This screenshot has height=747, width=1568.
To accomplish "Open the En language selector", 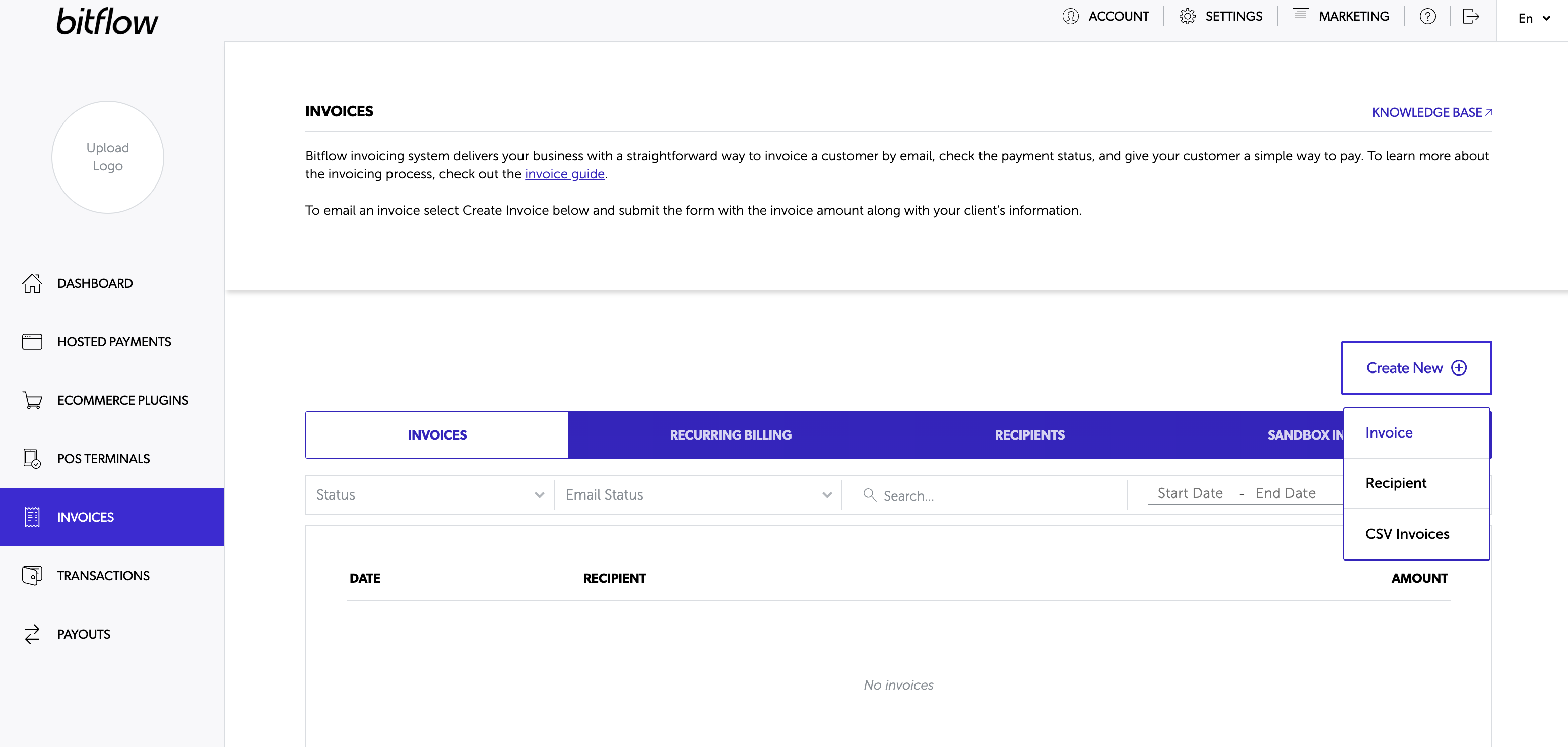I will (1533, 18).
